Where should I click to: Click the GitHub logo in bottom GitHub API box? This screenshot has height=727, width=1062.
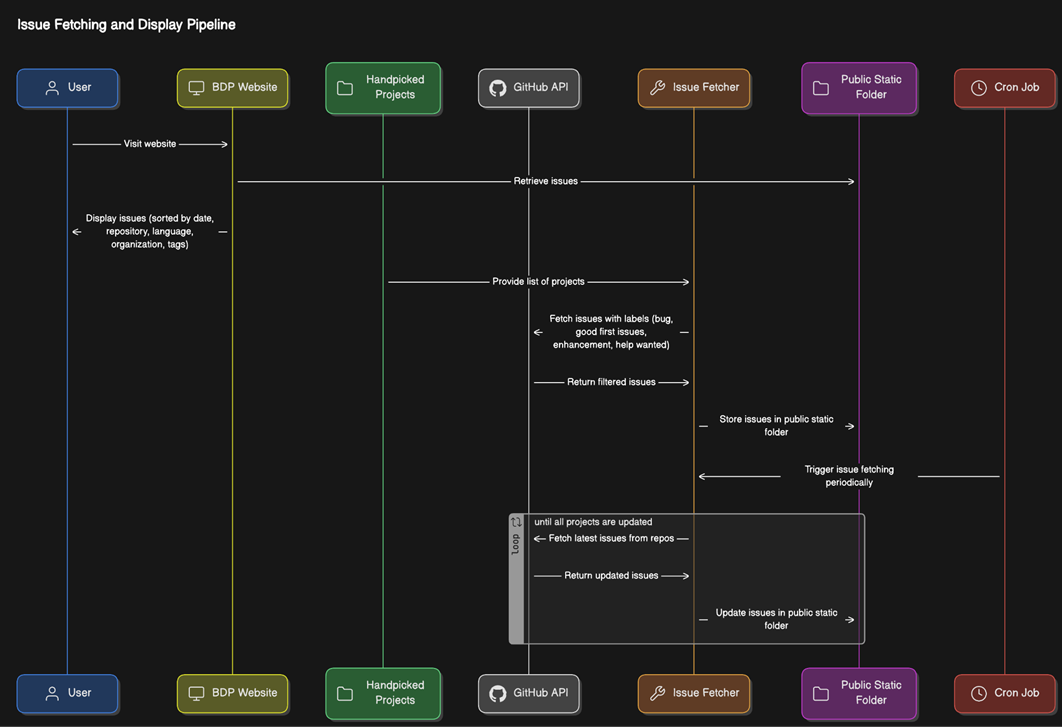click(497, 693)
